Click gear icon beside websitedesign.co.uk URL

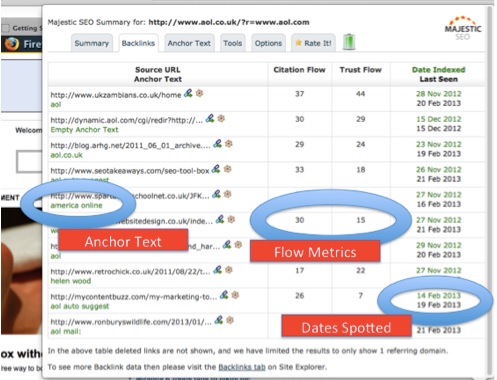point(231,219)
